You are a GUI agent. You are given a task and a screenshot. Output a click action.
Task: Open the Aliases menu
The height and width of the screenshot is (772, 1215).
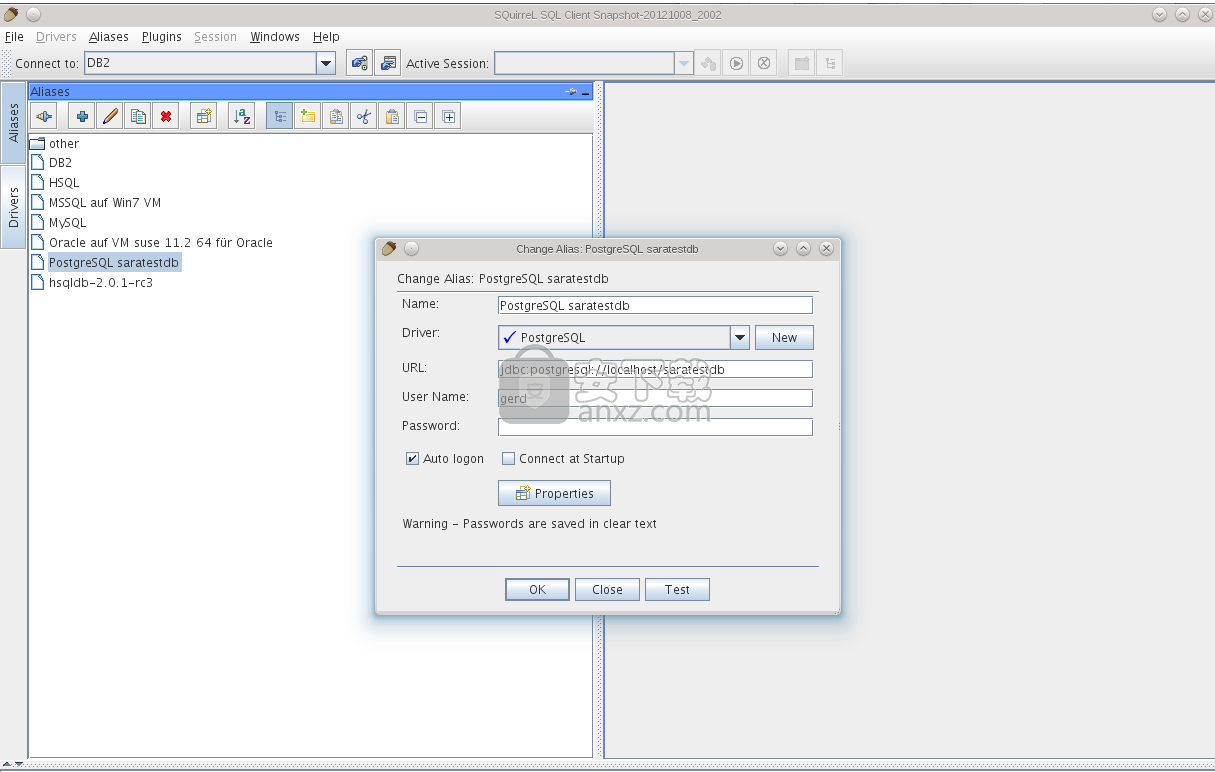coord(108,37)
